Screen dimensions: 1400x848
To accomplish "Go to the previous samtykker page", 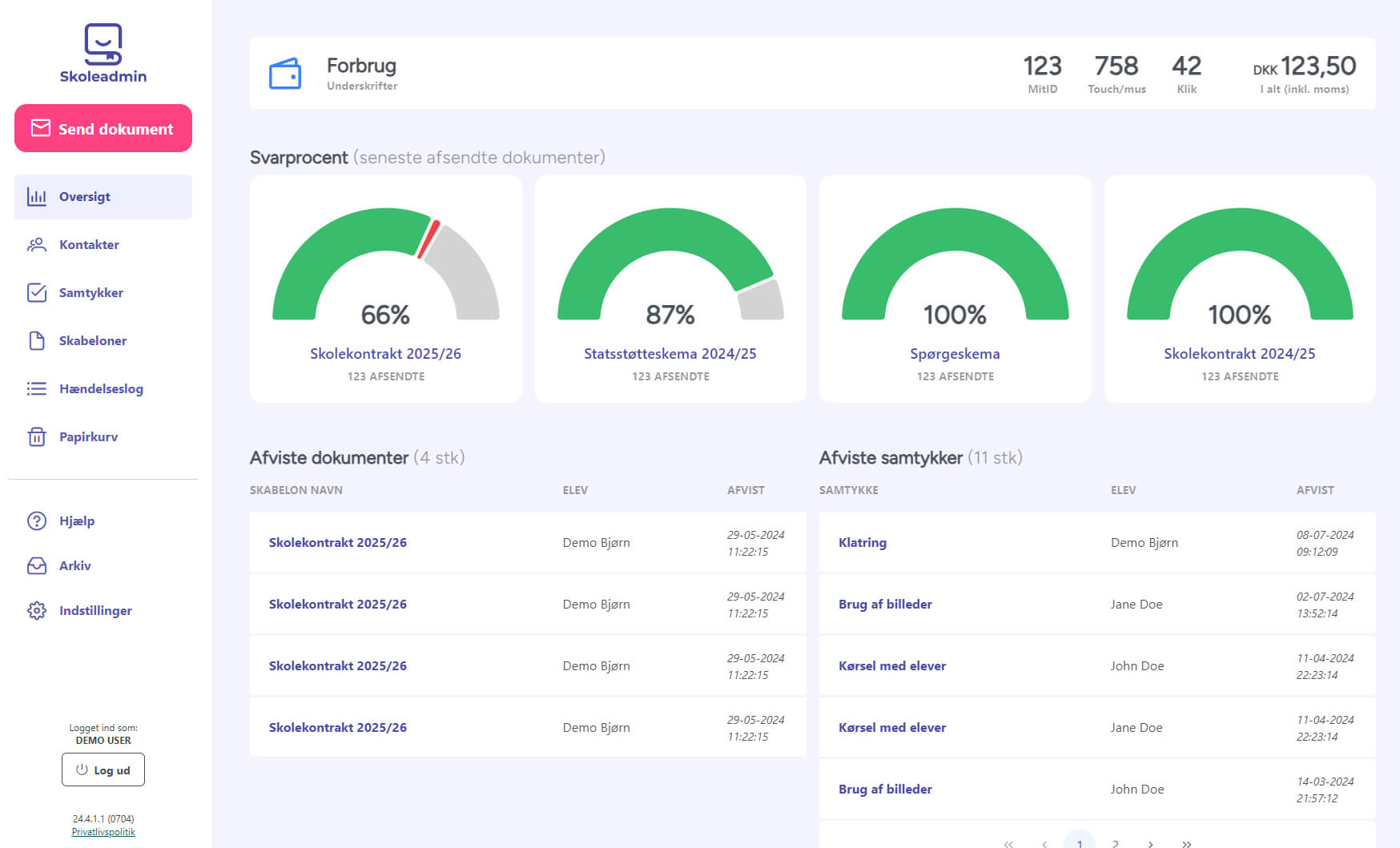I will (x=1044, y=843).
